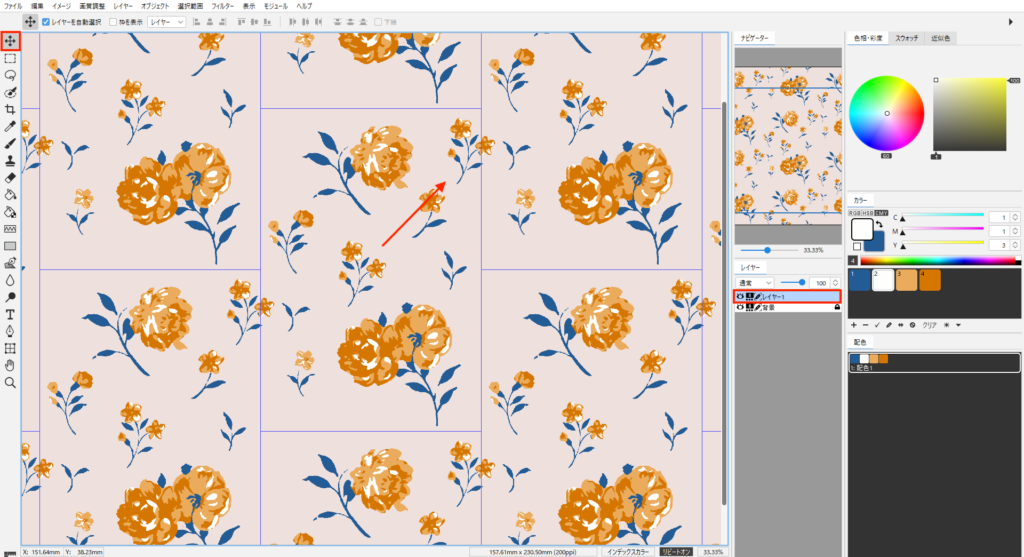Viewport: 1024px width, 557px height.
Task: Click the hue color wheel
Action: (886, 114)
